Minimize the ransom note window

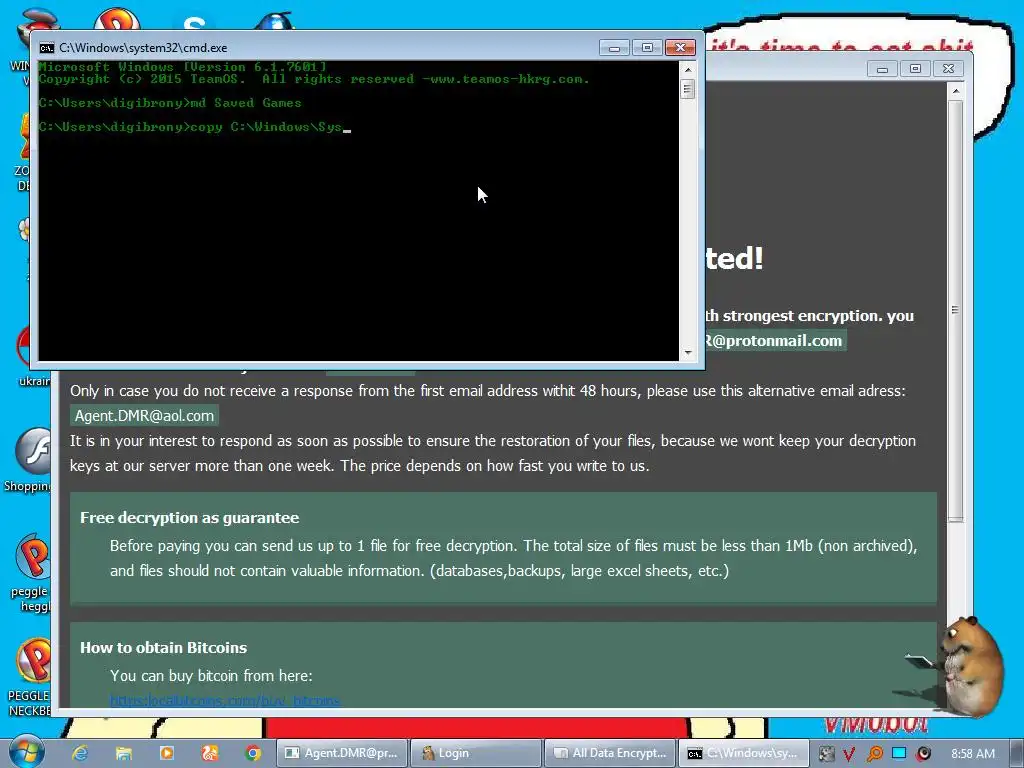pos(882,69)
